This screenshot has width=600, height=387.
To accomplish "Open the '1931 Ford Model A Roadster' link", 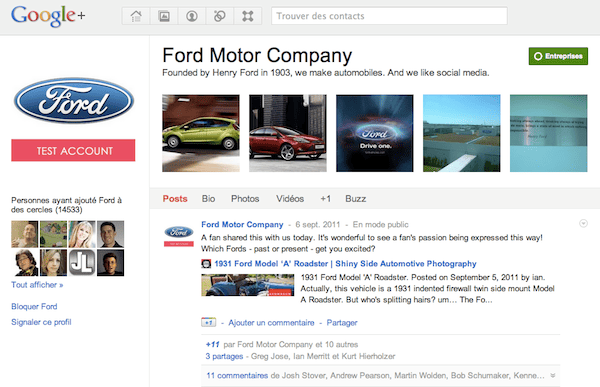I will [345, 263].
